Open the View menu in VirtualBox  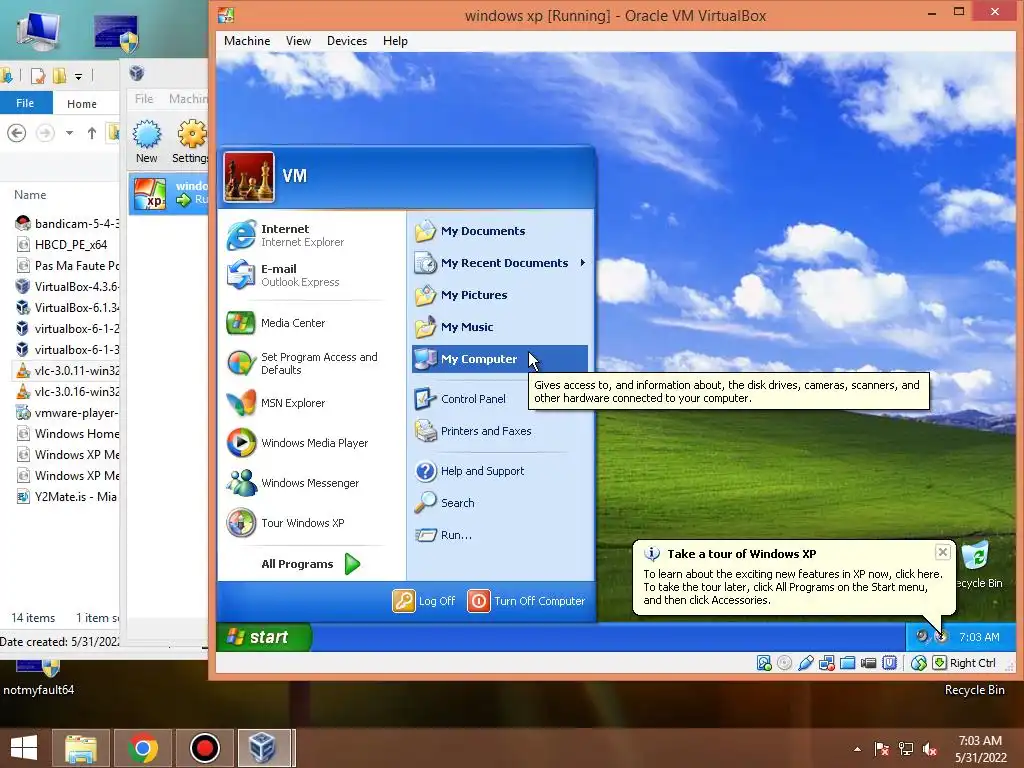pyautogui.click(x=298, y=40)
